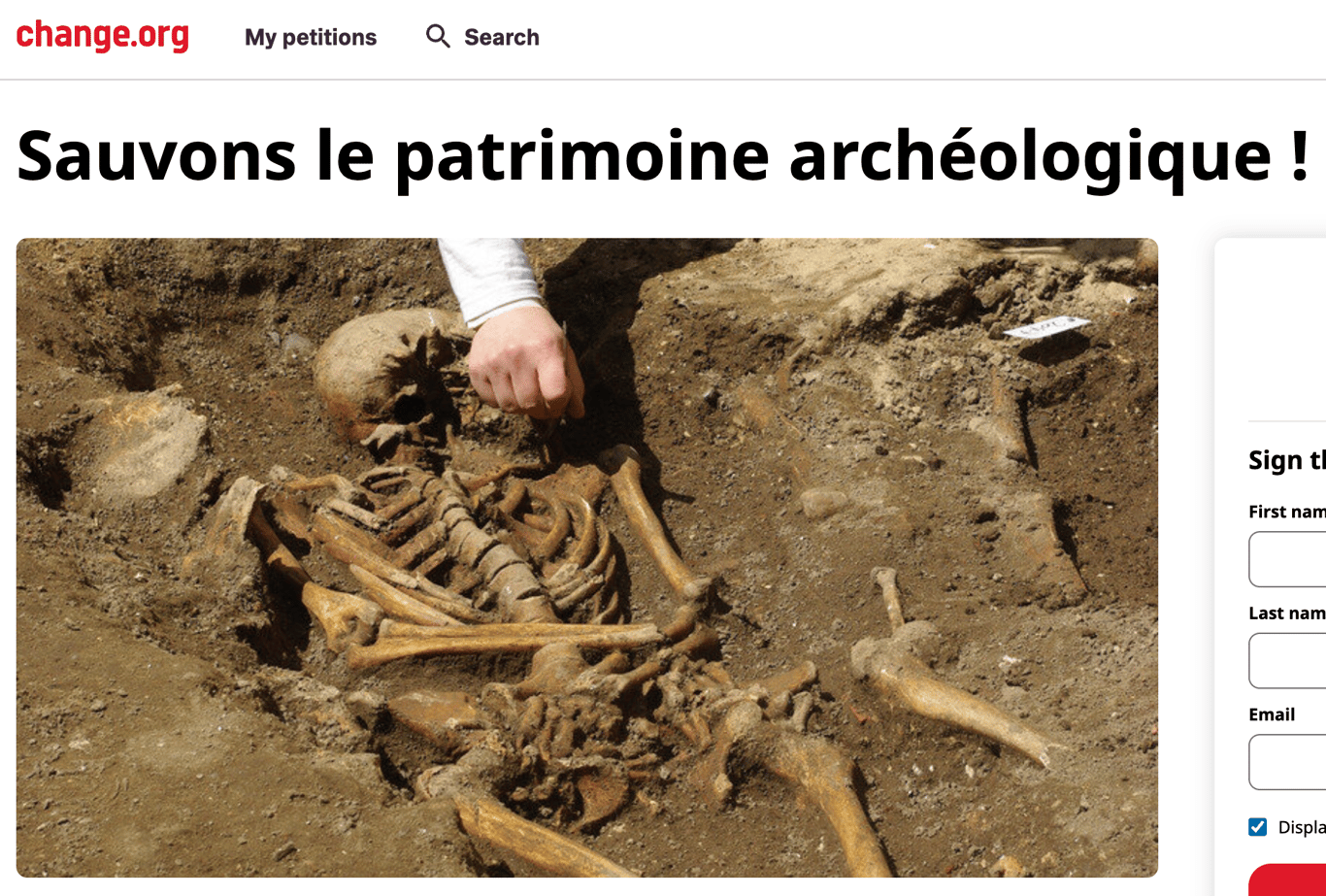Open the My petitions page
1326x896 pixels.
click(x=311, y=37)
